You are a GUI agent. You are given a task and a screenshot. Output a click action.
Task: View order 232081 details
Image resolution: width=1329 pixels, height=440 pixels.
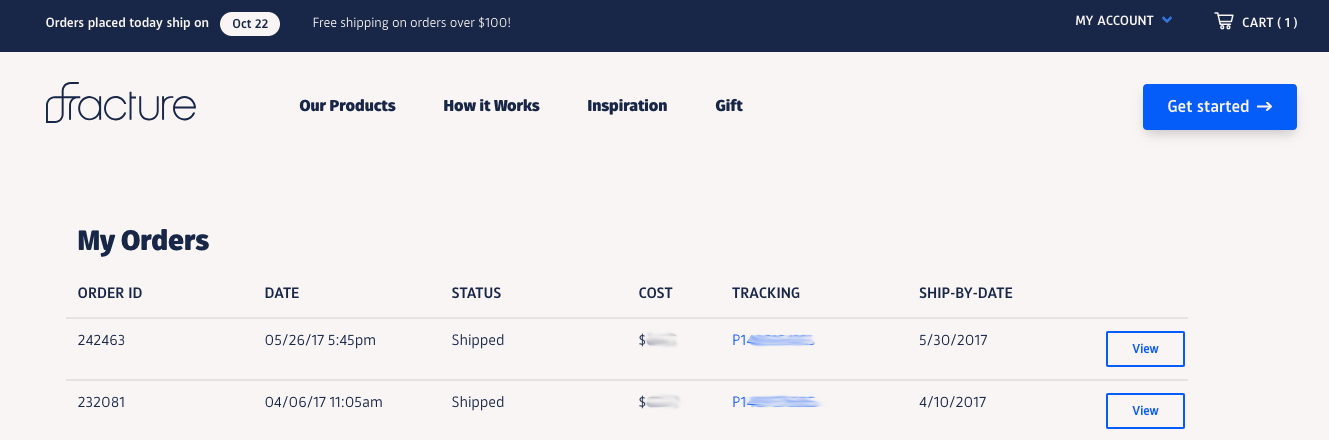(x=1145, y=411)
